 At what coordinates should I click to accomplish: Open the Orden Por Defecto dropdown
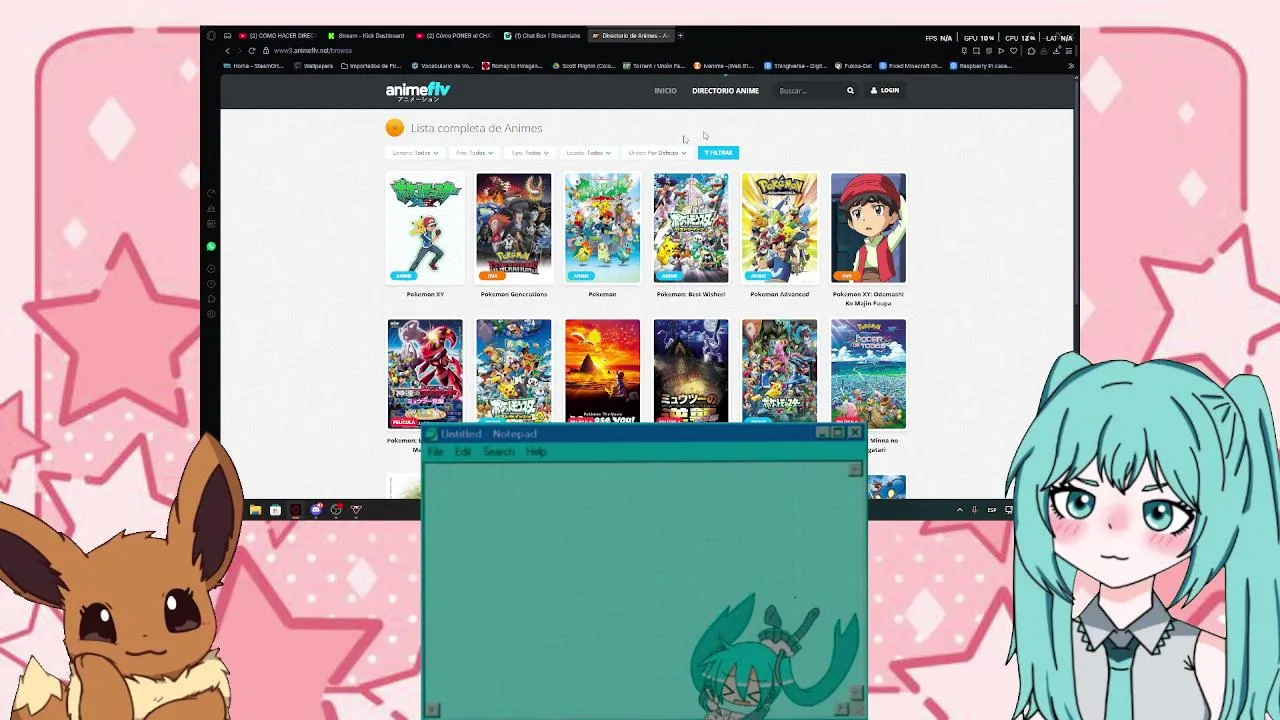coord(657,153)
